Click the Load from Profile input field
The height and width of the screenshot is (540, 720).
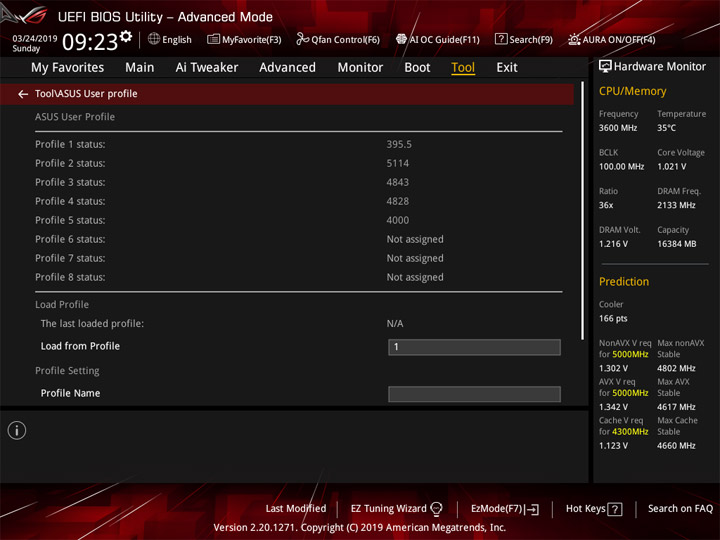[474, 347]
